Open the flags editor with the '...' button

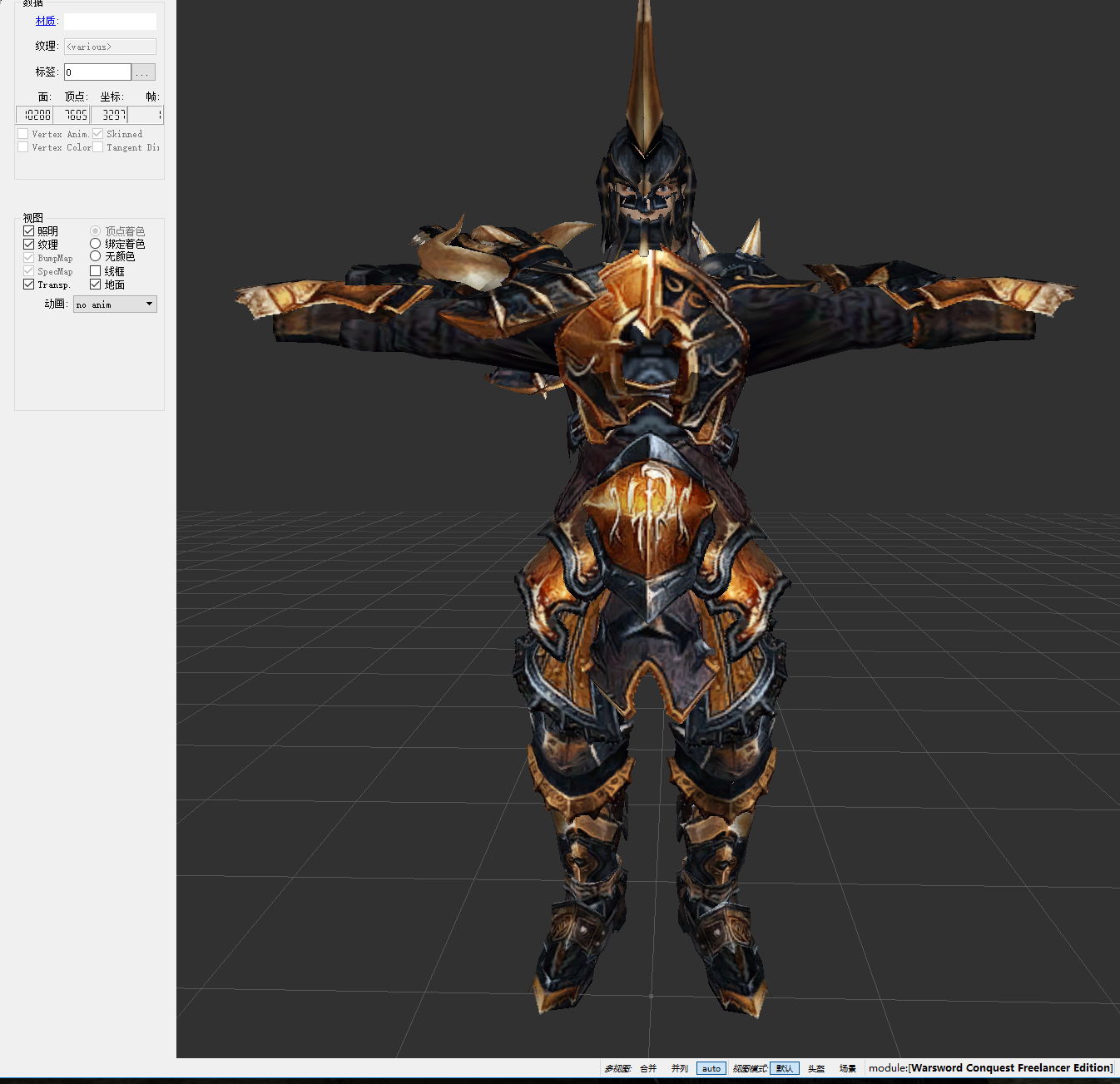pos(143,72)
